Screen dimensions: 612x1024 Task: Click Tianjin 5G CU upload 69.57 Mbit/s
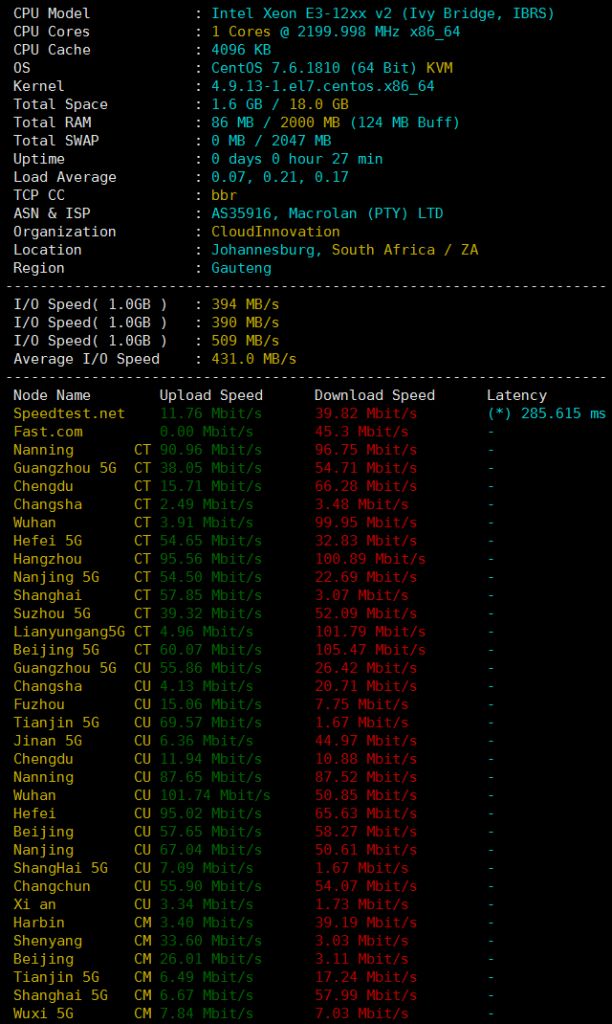[211, 724]
